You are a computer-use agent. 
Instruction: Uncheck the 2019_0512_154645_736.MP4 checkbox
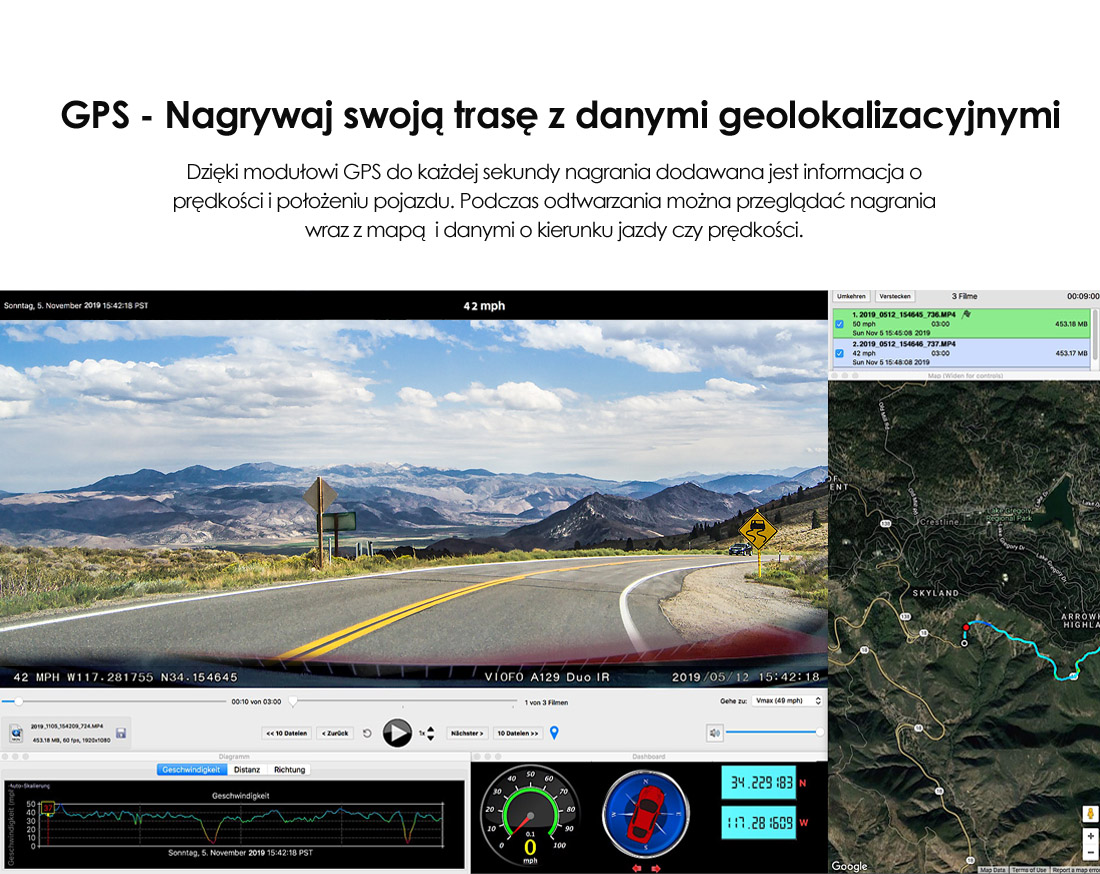click(839, 324)
